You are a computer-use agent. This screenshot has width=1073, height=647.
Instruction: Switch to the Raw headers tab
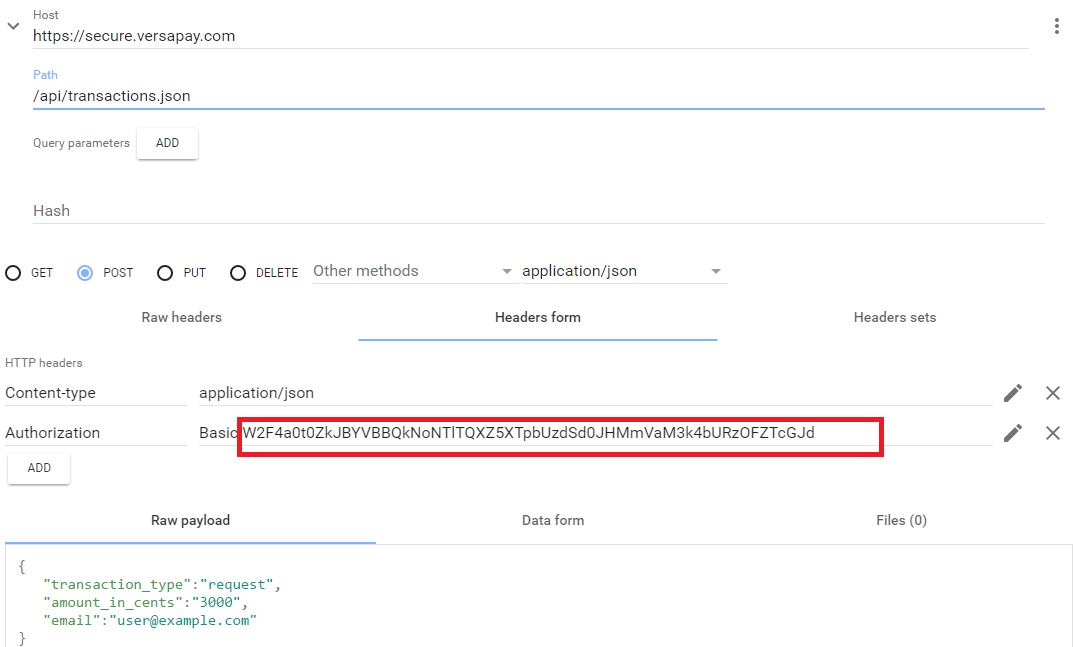pyautogui.click(x=181, y=317)
